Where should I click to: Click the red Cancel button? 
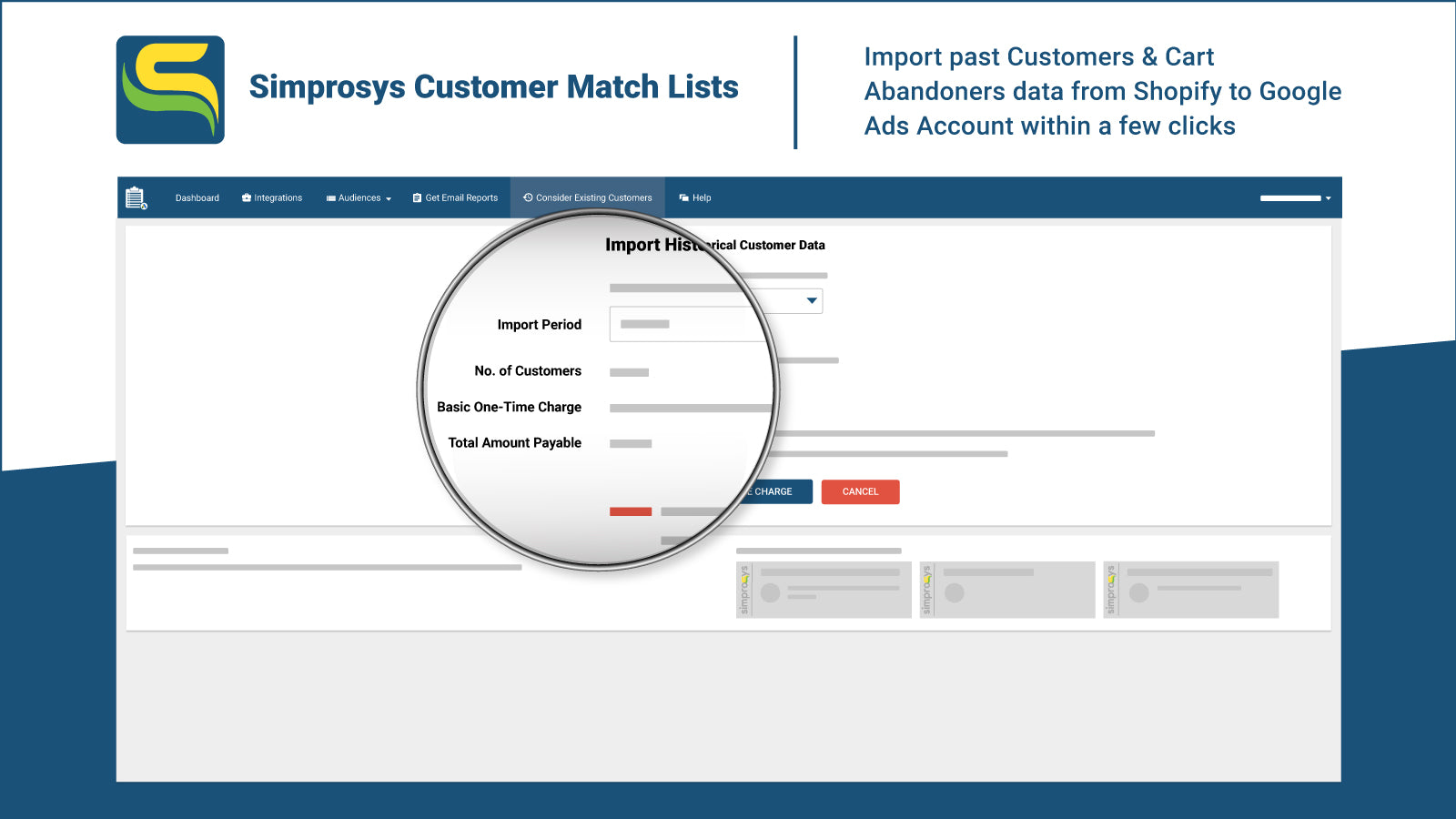point(859,491)
